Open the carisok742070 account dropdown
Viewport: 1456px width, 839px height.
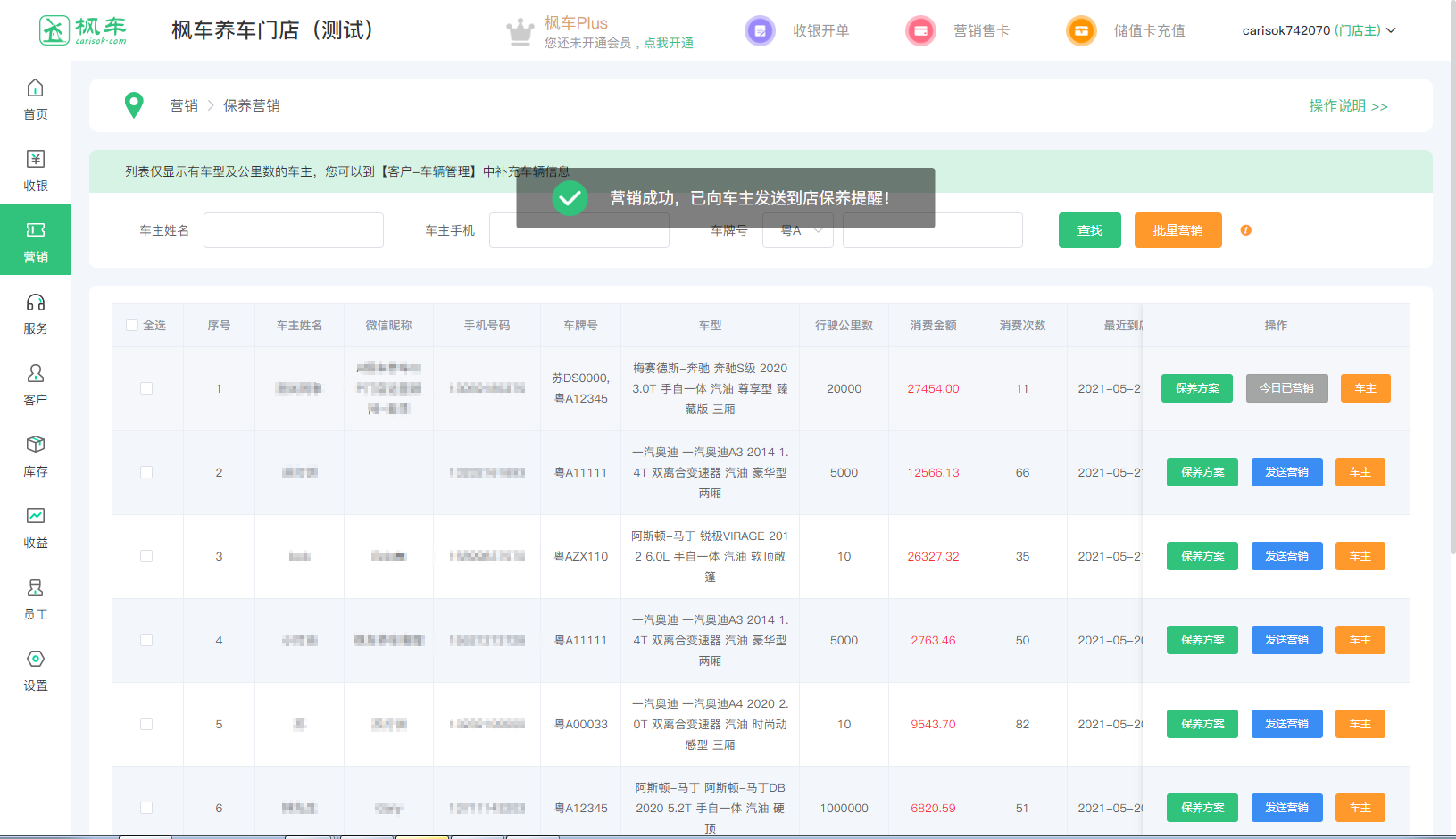[x=1318, y=30]
